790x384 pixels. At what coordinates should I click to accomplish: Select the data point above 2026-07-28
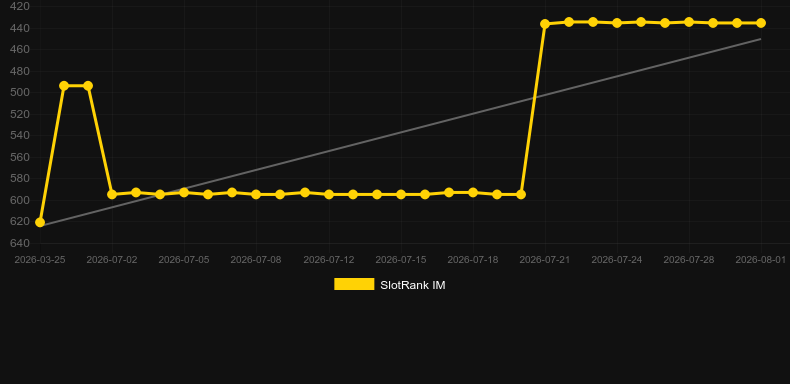pyautogui.click(x=689, y=22)
